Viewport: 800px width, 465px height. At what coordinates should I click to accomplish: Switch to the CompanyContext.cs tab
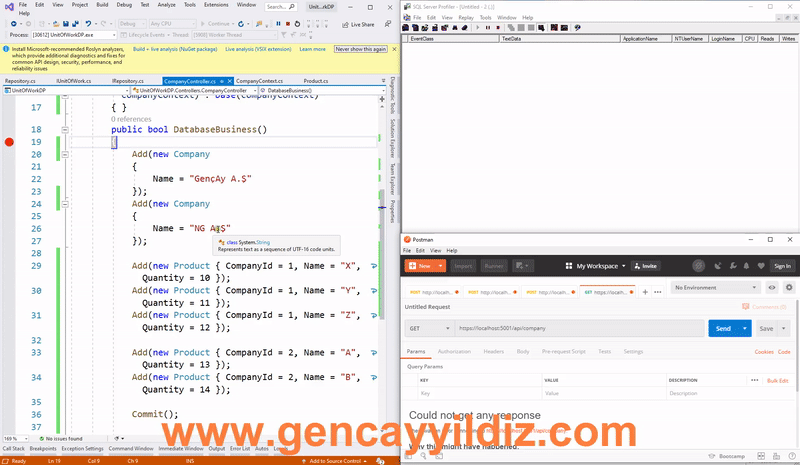pos(260,80)
